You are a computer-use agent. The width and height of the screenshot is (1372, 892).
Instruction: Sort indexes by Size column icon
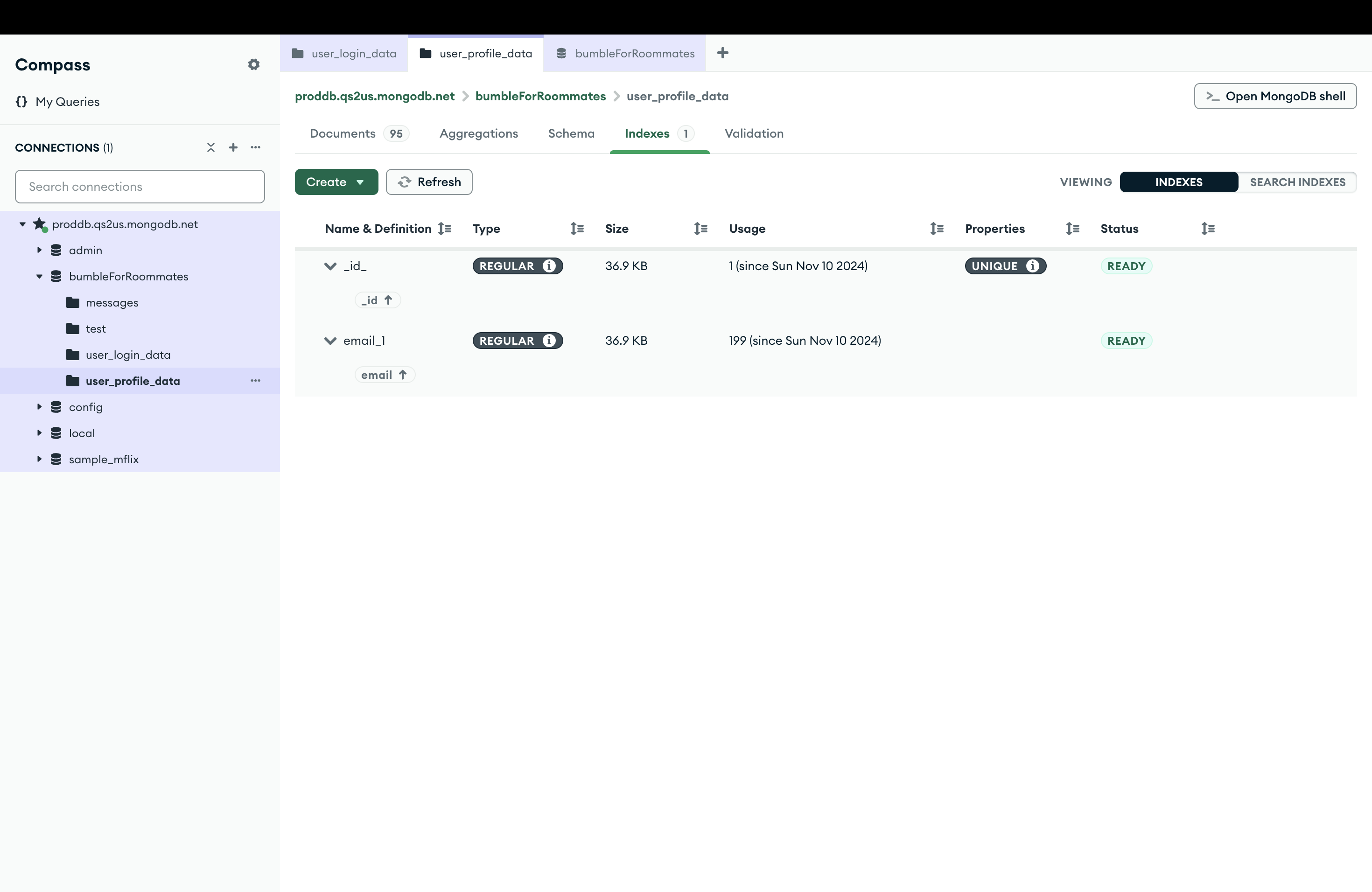pyautogui.click(x=700, y=229)
